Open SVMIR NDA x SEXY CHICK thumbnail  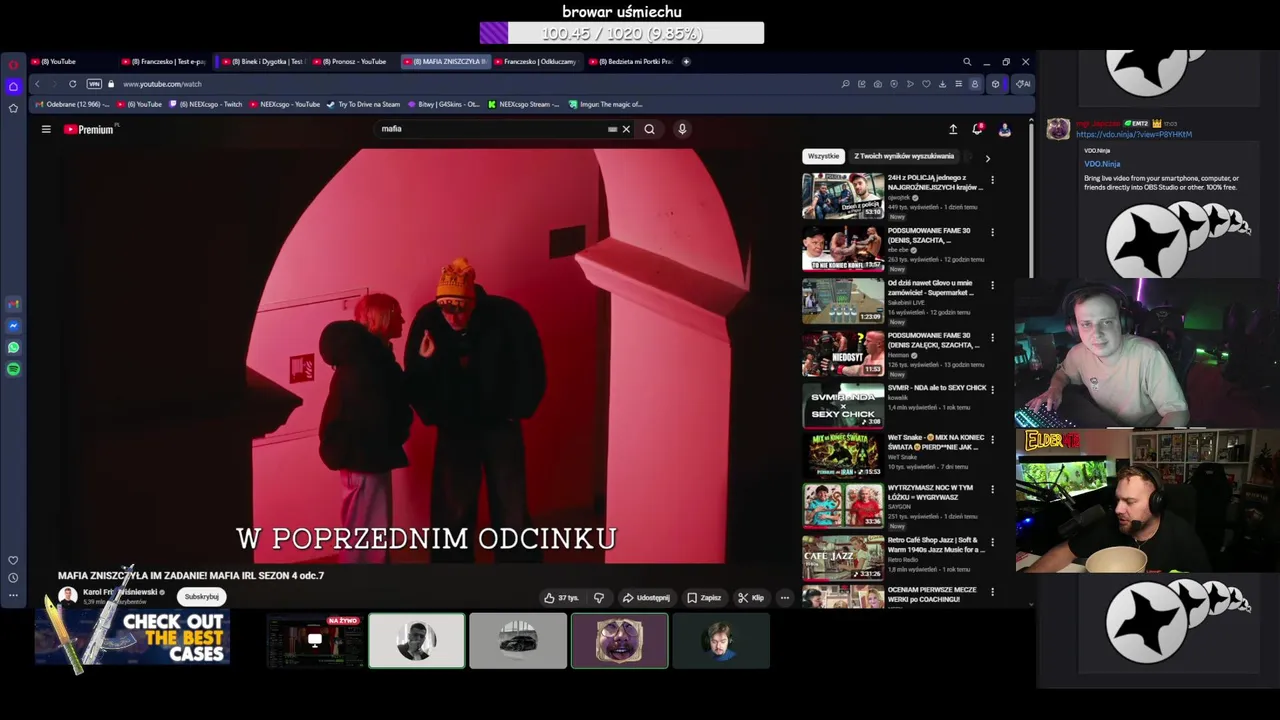click(843, 405)
